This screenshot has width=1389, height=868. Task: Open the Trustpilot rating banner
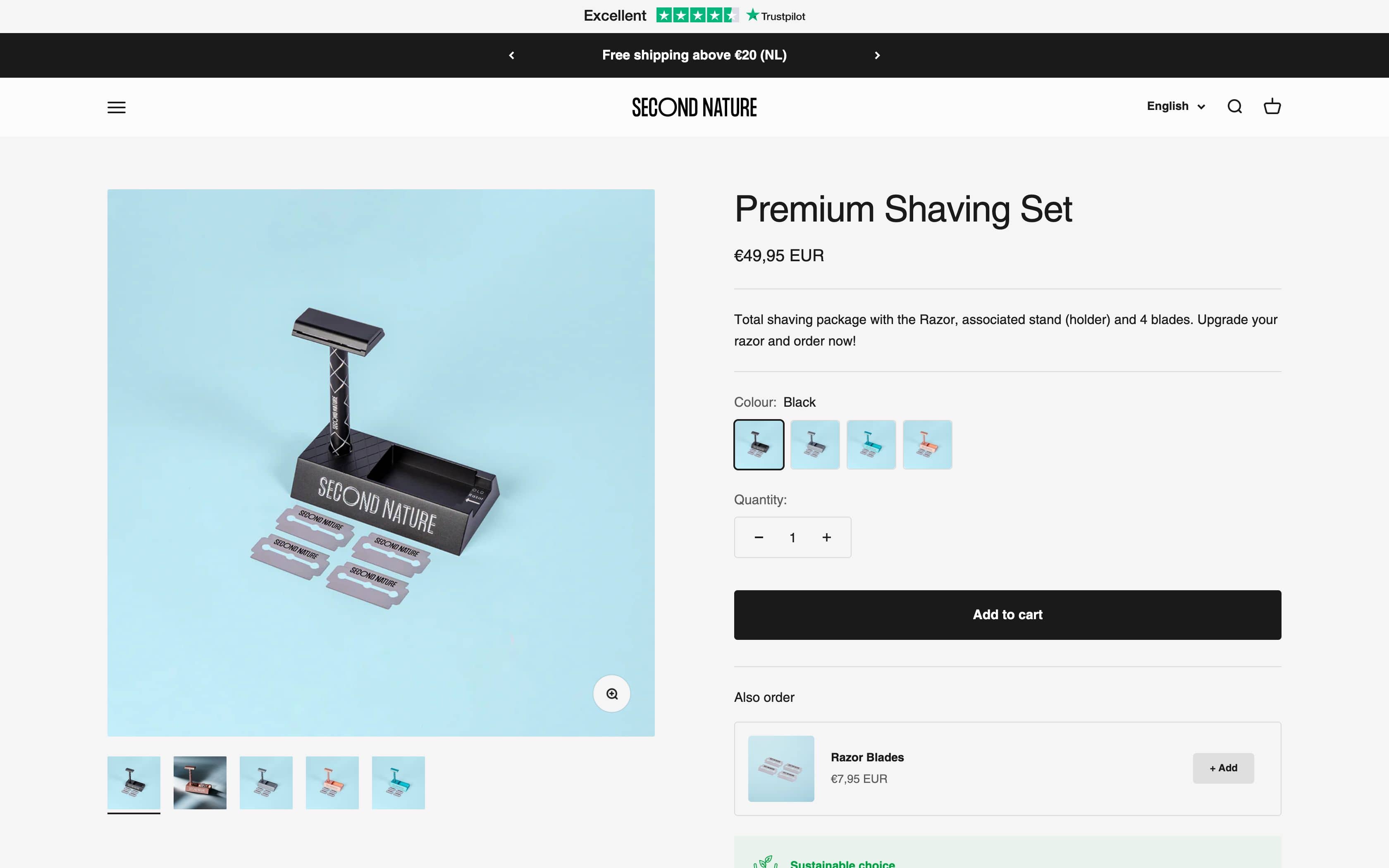click(694, 16)
